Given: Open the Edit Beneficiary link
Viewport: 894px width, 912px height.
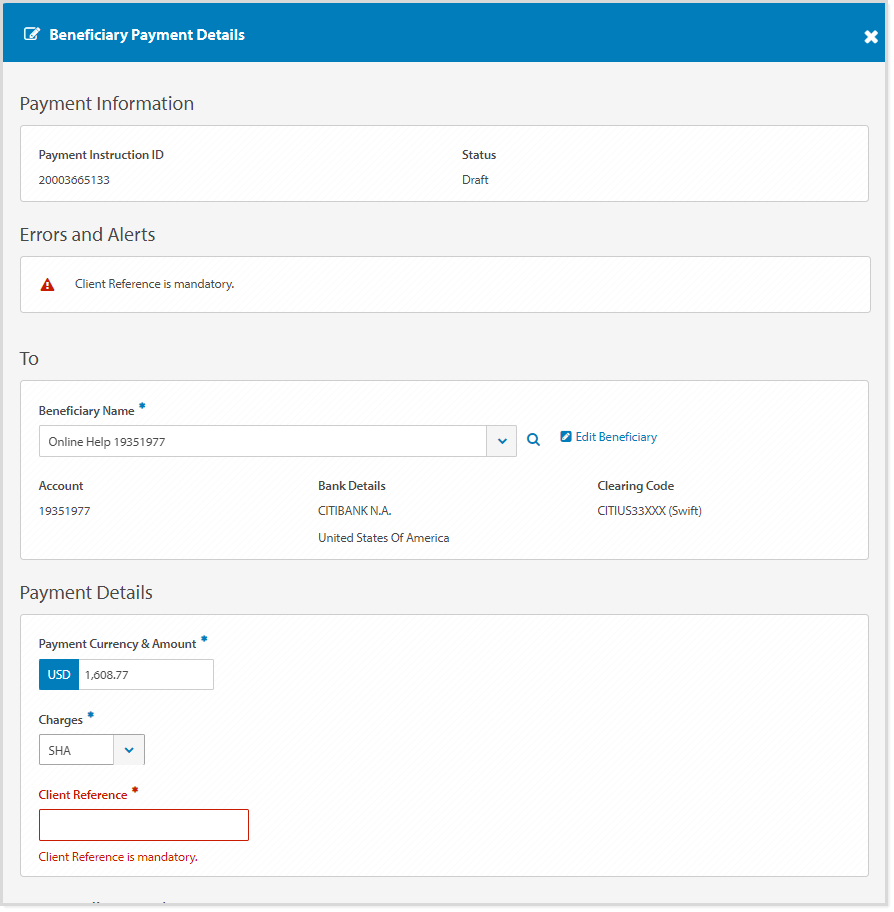Looking at the screenshot, I should (616, 437).
